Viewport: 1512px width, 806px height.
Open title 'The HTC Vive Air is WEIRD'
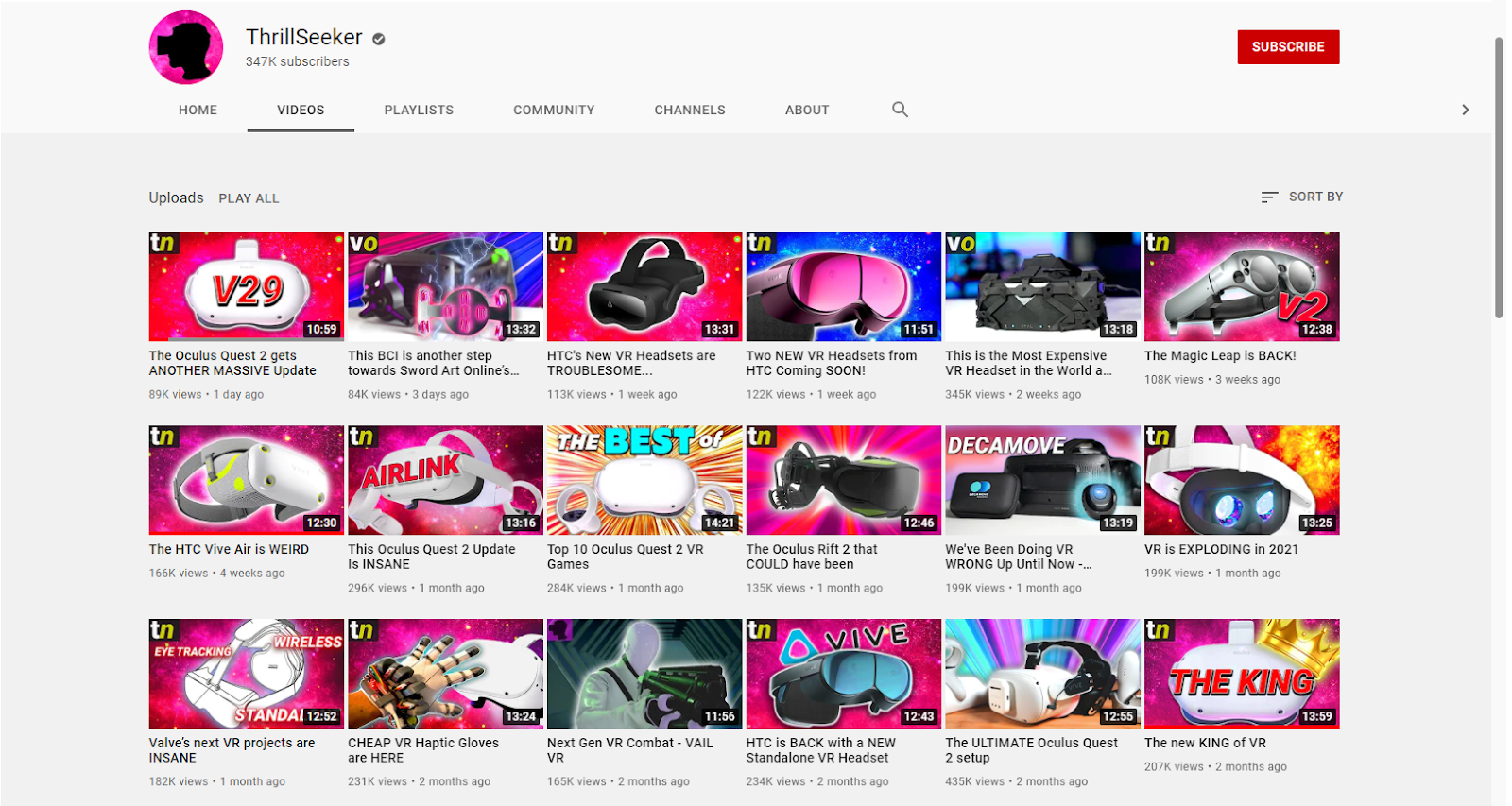[x=229, y=549]
